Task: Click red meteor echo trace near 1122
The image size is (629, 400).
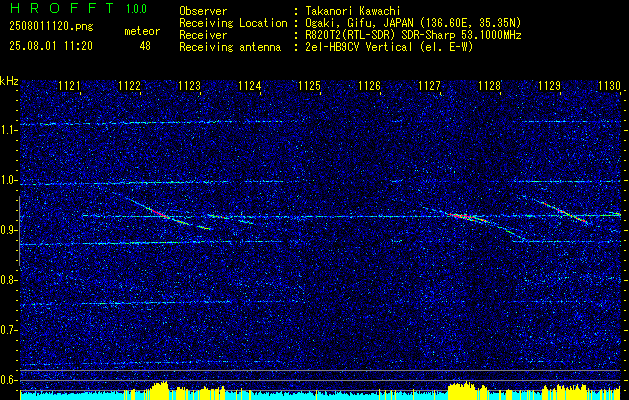Action: pyautogui.click(x=160, y=213)
